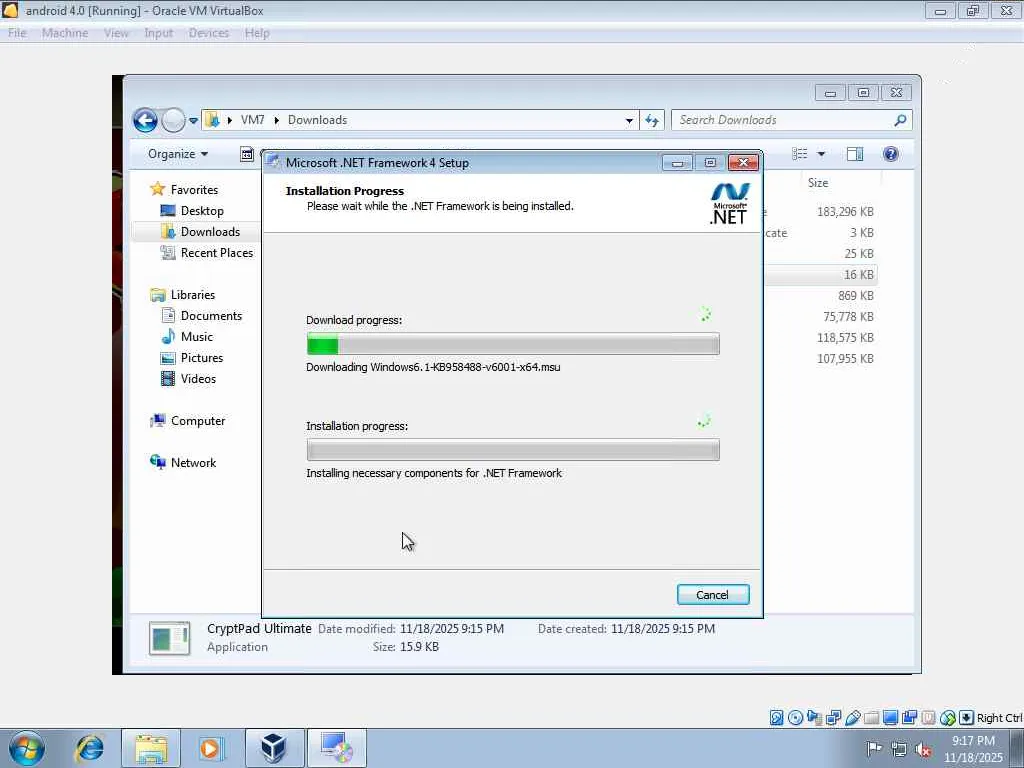Click the VirtualBox shared folders indicator
The width and height of the screenshot is (1024, 768).
point(871,718)
